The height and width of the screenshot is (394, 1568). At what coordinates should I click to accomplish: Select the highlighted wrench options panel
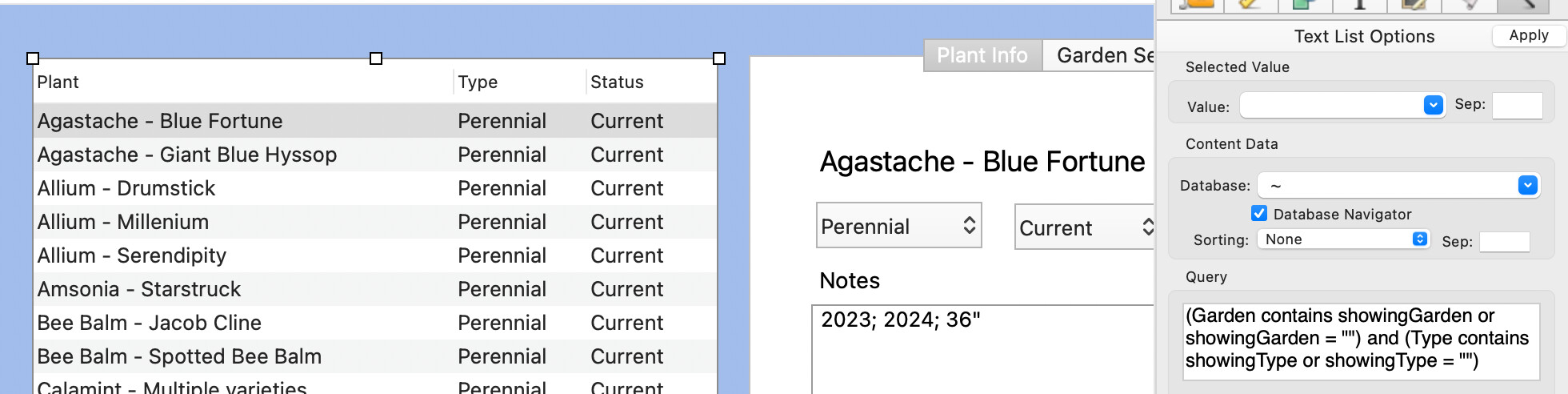(1525, 5)
